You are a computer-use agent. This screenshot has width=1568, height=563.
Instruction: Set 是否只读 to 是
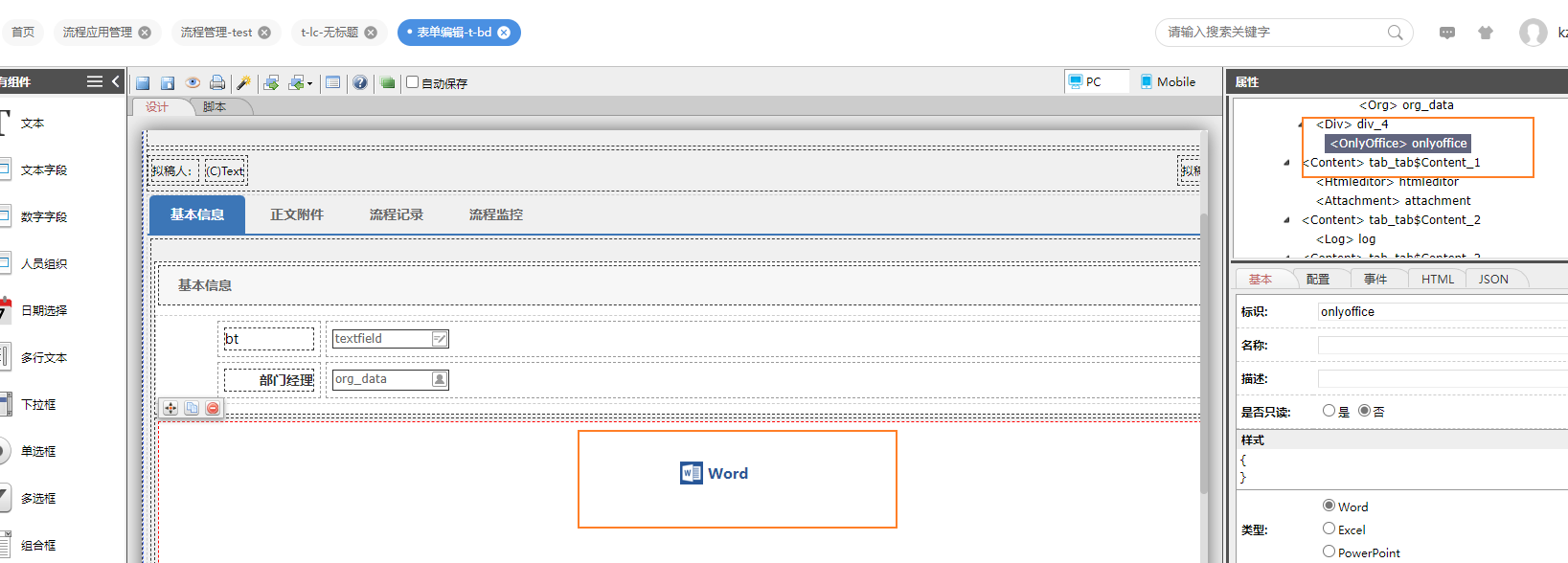[x=1329, y=411]
